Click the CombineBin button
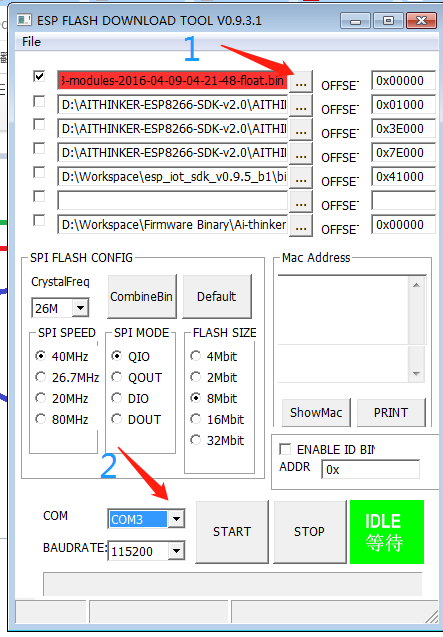Image resolution: width=443 pixels, height=637 pixels. 142,297
